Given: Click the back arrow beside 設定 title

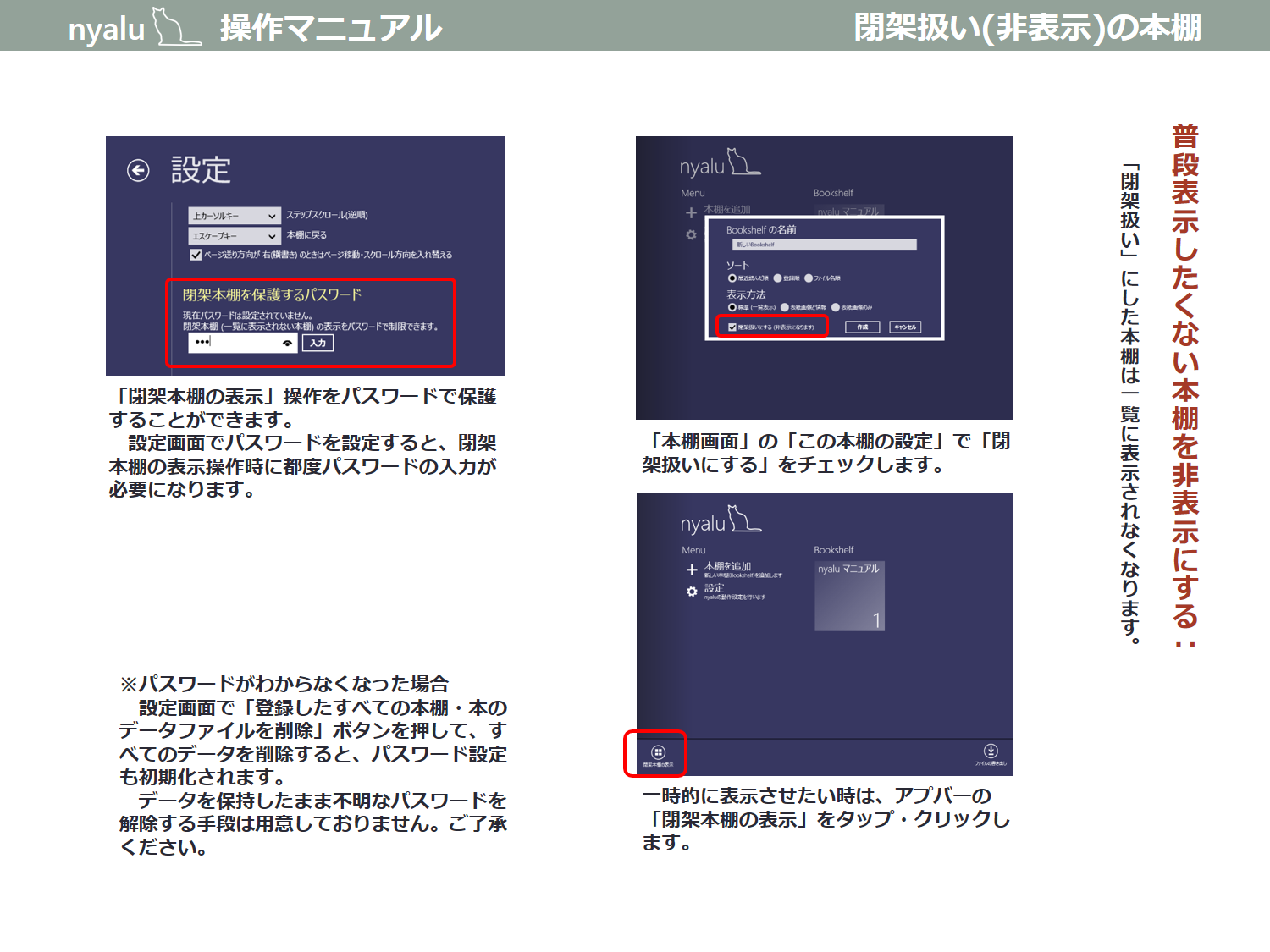Looking at the screenshot, I should (x=138, y=171).
